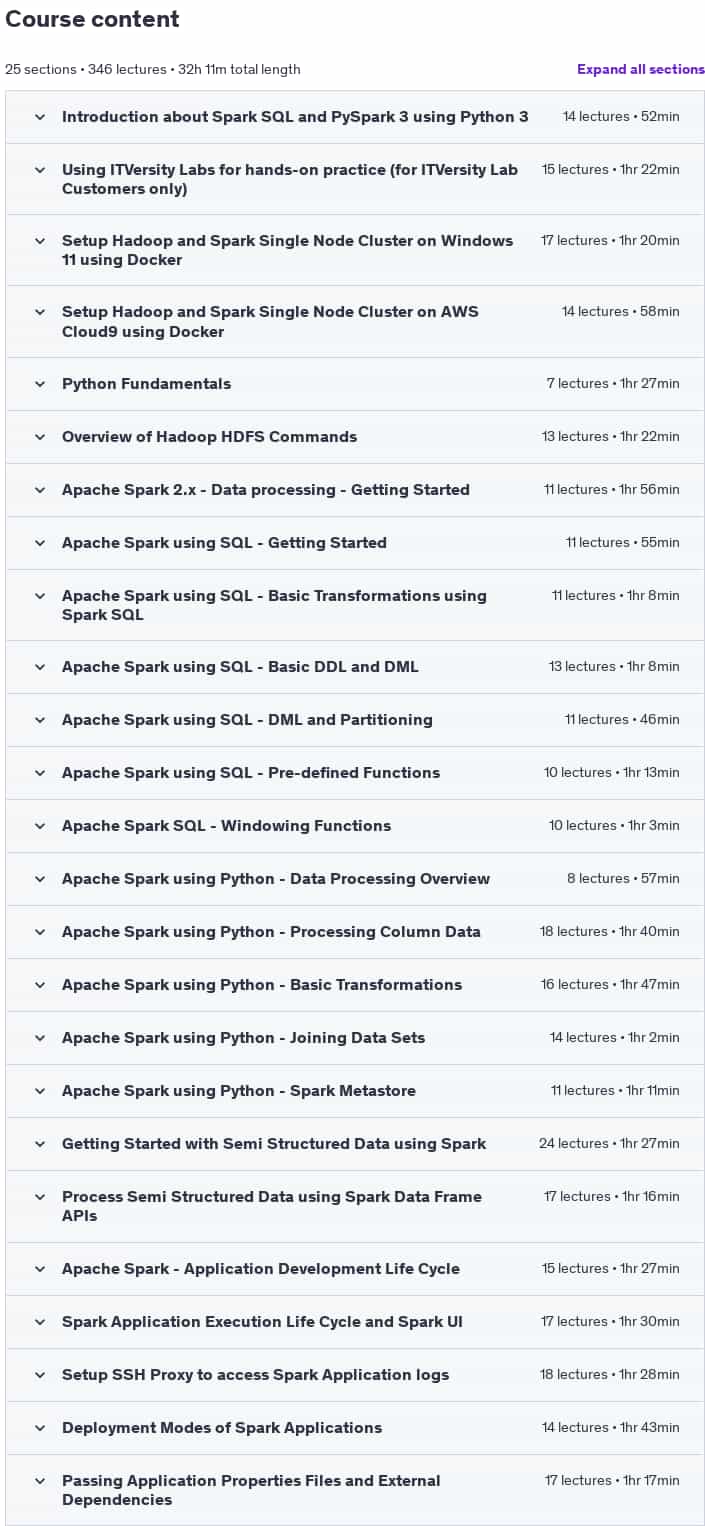Open Apache Spark 2.x - Data processing title

(x=266, y=490)
